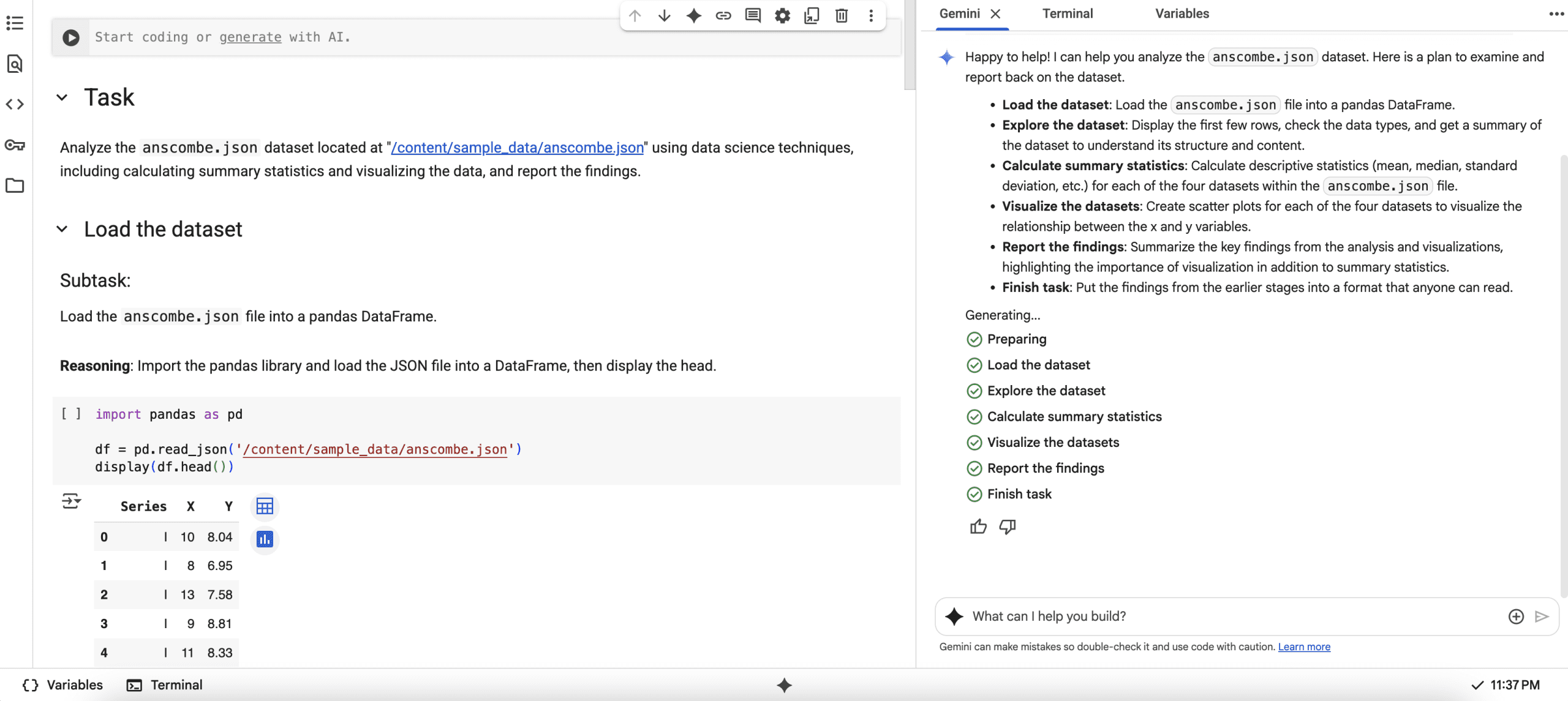Viewport: 1568px width, 701px height.
Task: Click the Subtask: heading text
Action: 96,280
